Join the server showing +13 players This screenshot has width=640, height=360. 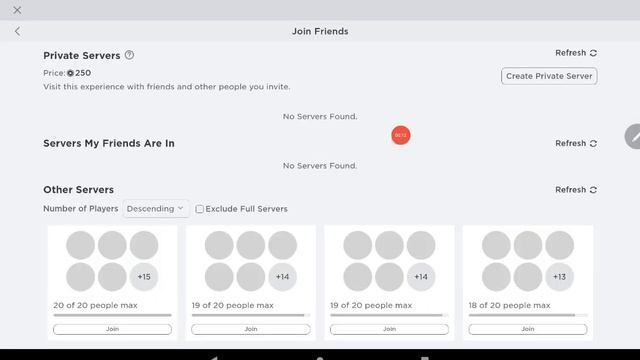[x=528, y=329]
